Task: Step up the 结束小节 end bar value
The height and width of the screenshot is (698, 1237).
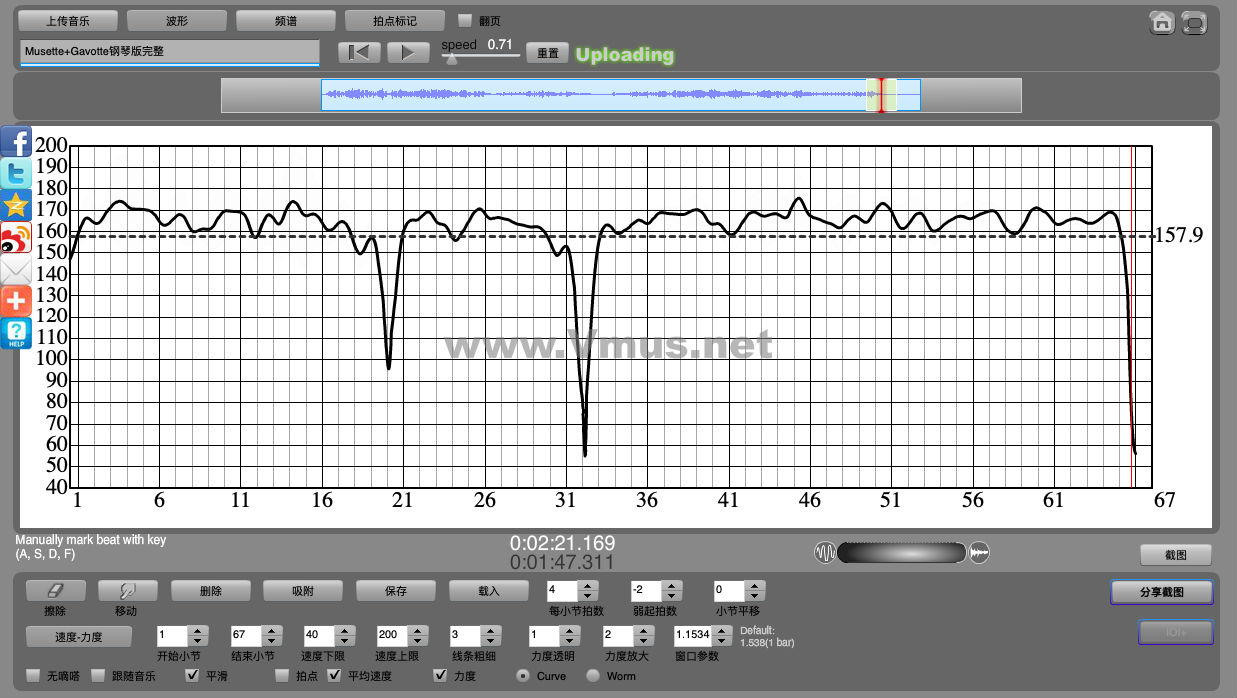Action: pos(271,630)
